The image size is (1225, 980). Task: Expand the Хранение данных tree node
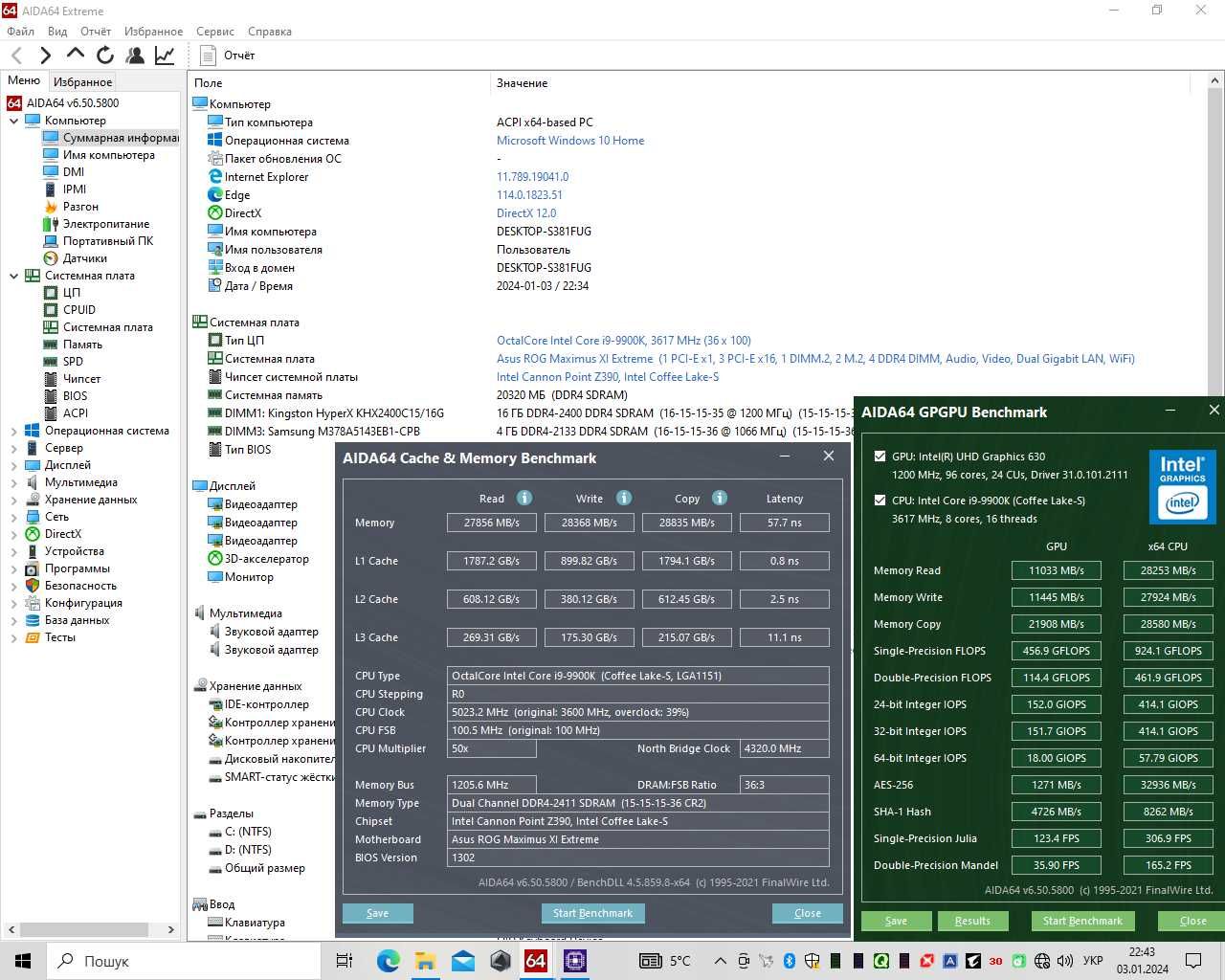point(13,500)
